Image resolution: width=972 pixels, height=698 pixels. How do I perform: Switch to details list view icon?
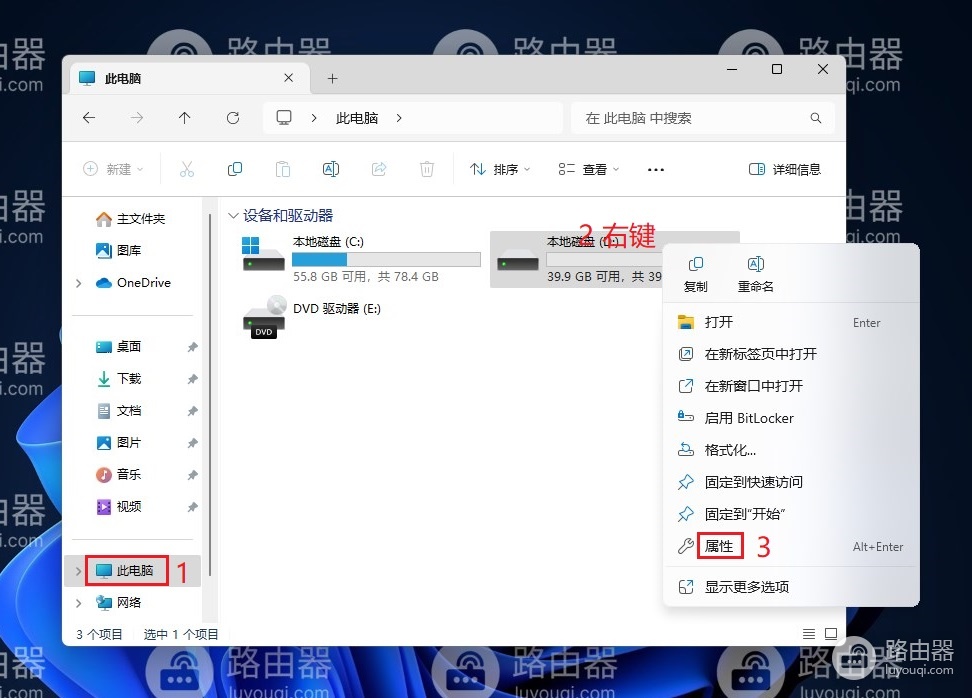(809, 634)
